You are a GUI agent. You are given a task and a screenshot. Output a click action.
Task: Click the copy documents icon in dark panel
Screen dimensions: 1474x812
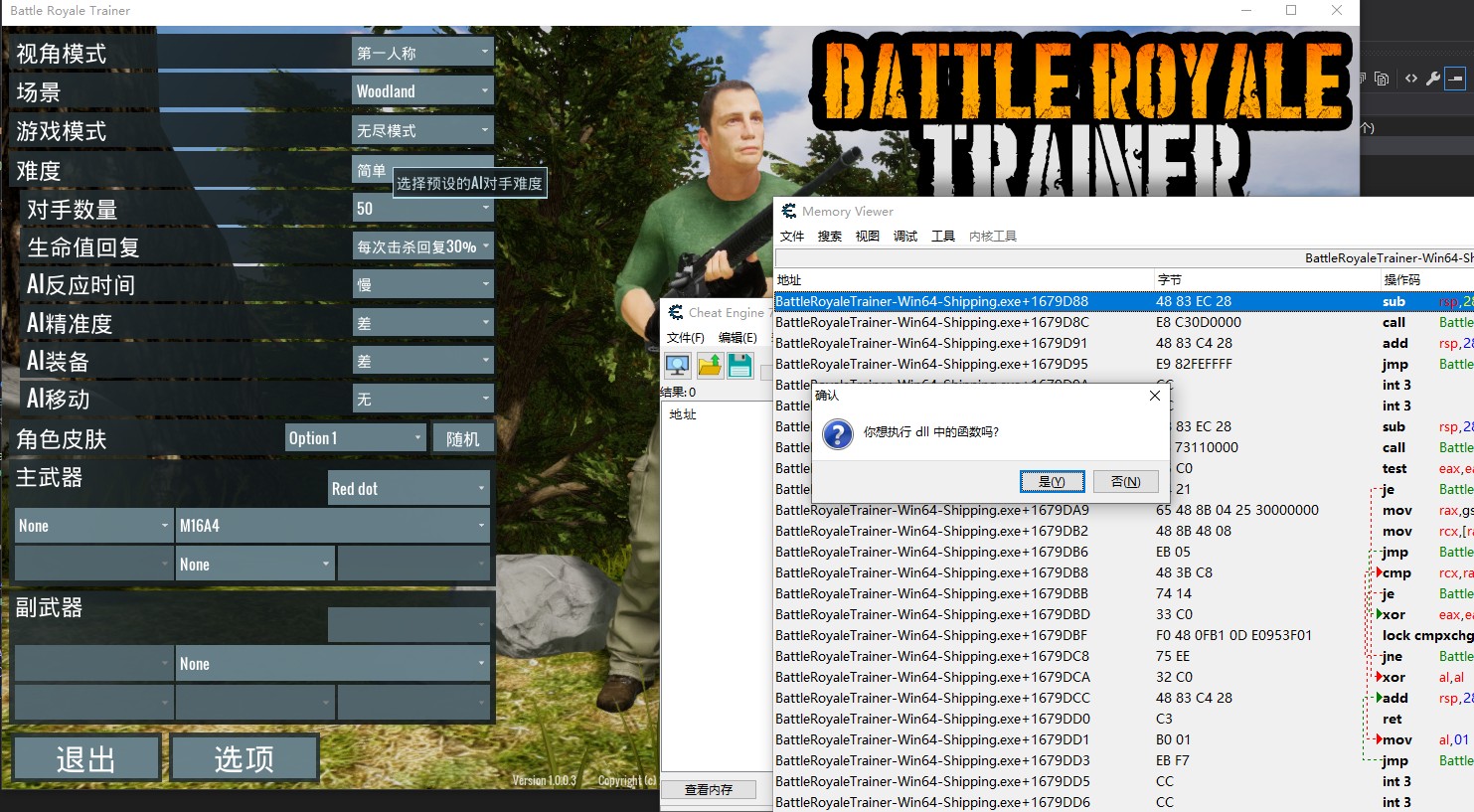coord(1382,79)
